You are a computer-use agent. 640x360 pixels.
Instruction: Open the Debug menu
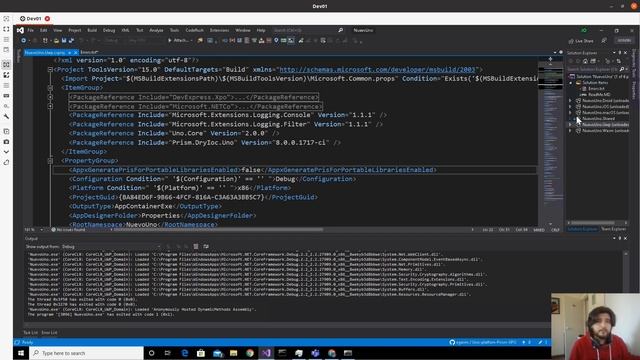(x=109, y=30)
